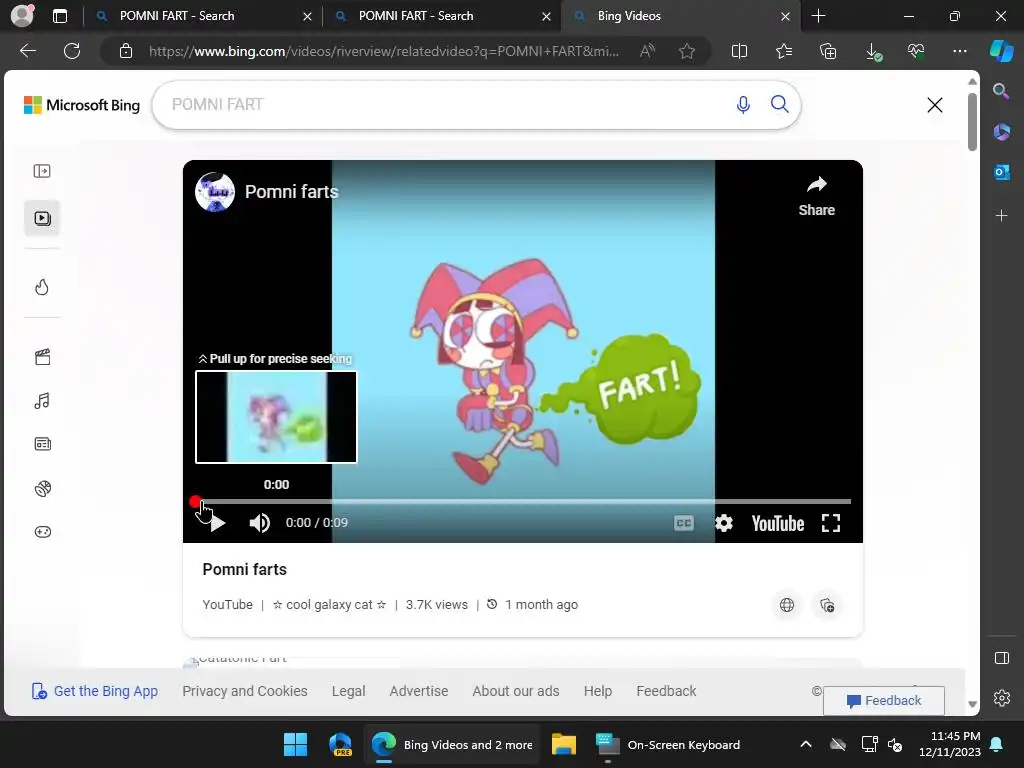Screen dimensions: 1024x768
Task: Open trending flame sidebar icon
Action: (42, 287)
